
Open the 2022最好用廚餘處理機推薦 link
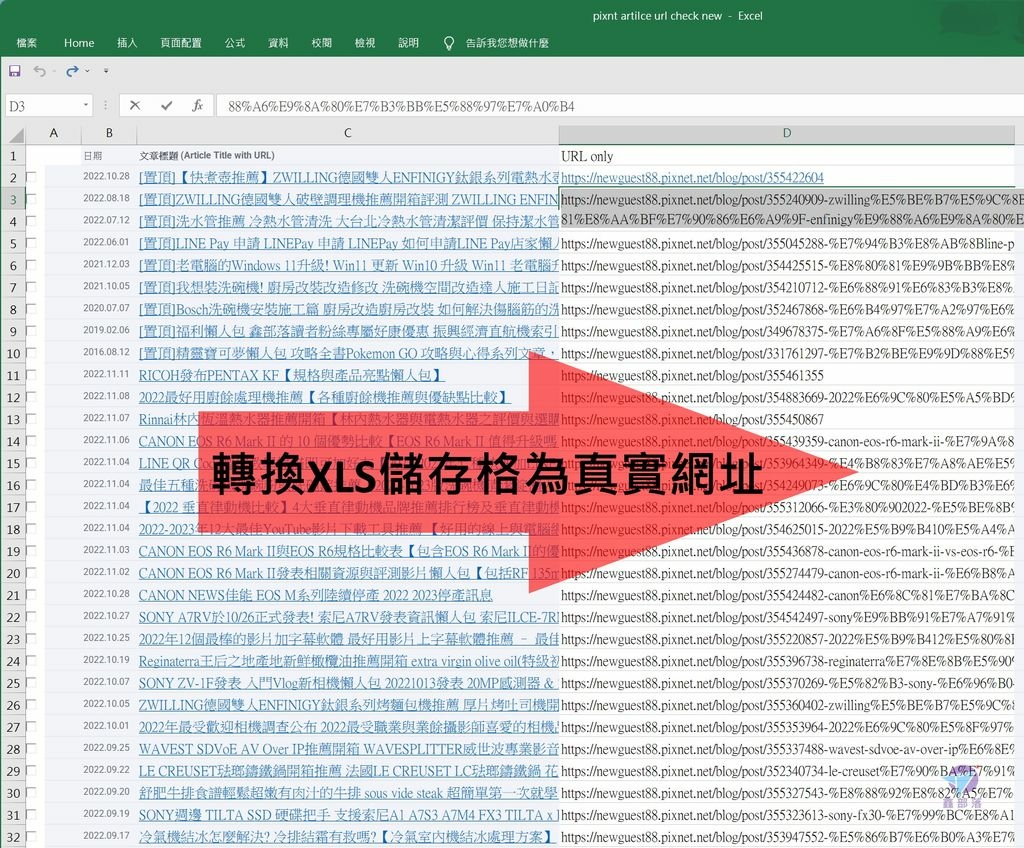324,397
